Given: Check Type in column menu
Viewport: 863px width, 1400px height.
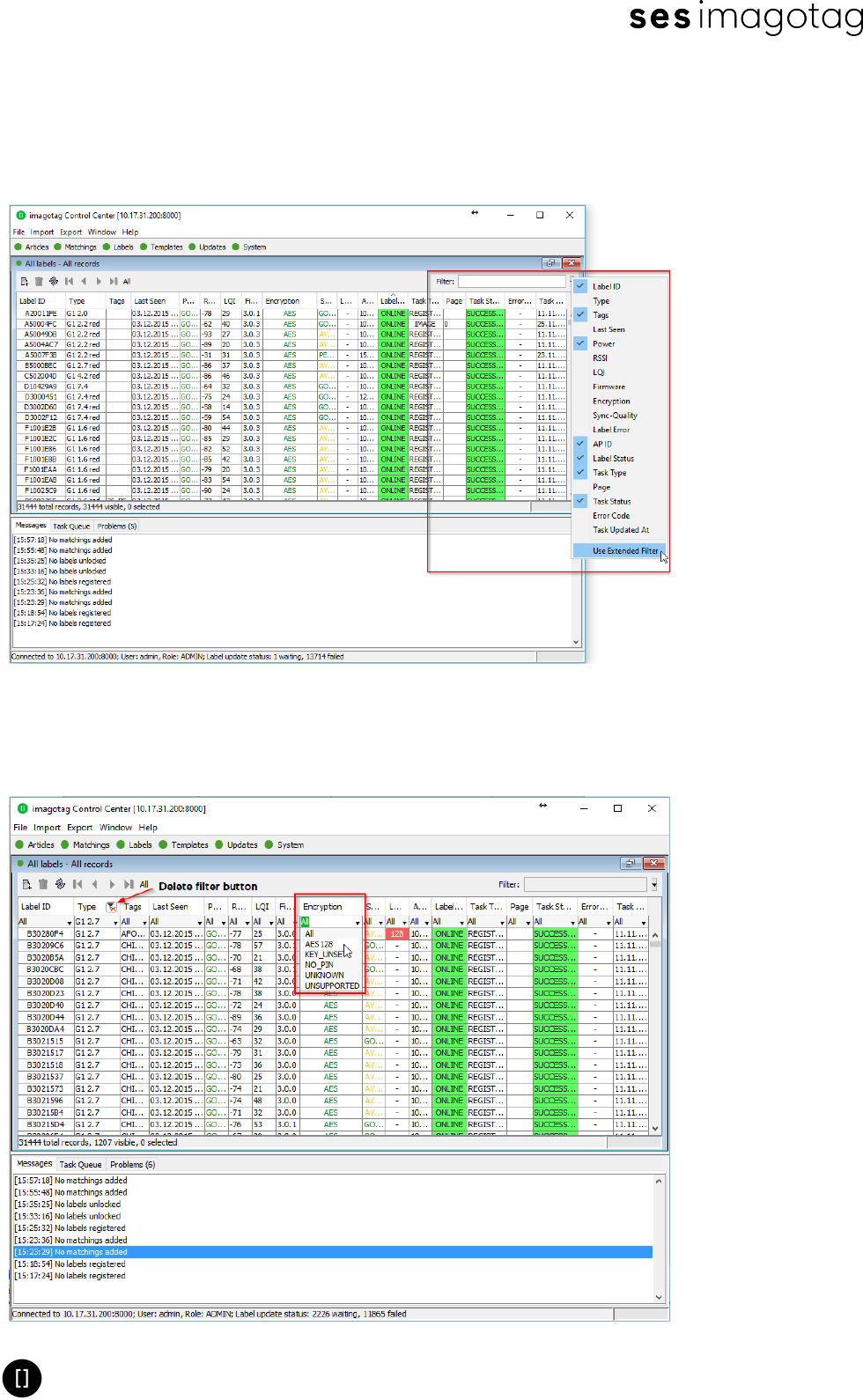Looking at the screenshot, I should 601,301.
